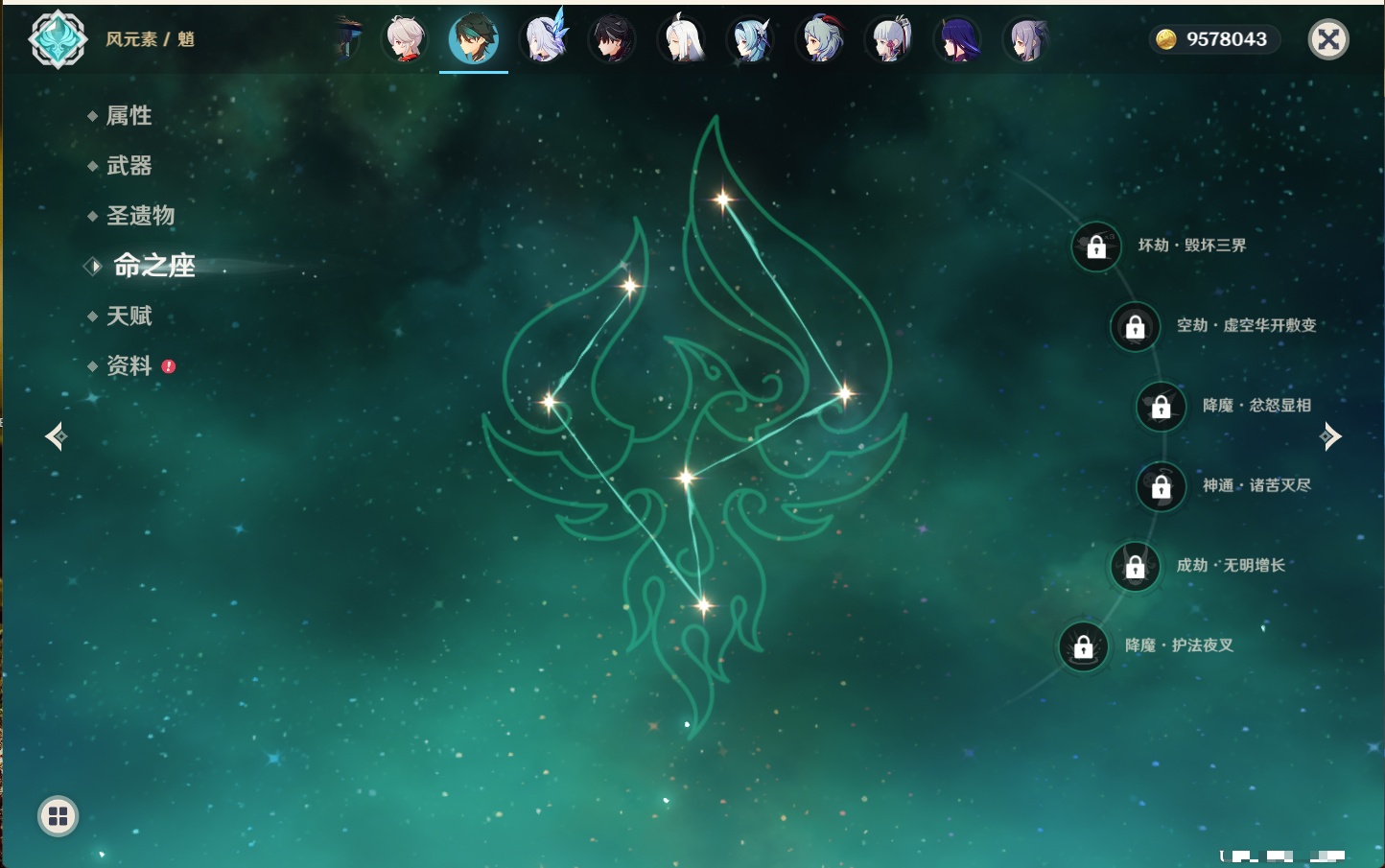This screenshot has height=868, width=1385.
Task: View the 天赋 talents section
Action: pos(129,316)
